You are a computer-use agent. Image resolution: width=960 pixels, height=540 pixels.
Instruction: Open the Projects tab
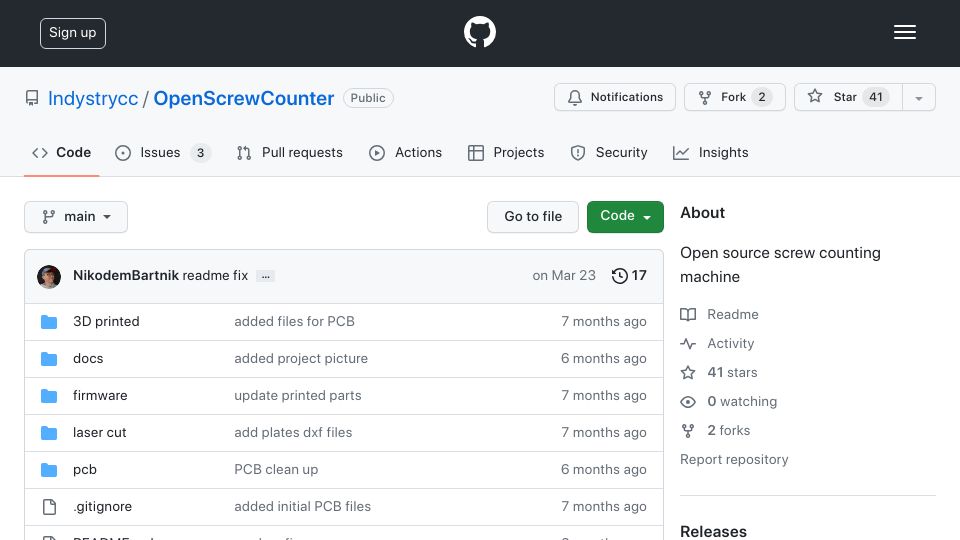click(506, 152)
